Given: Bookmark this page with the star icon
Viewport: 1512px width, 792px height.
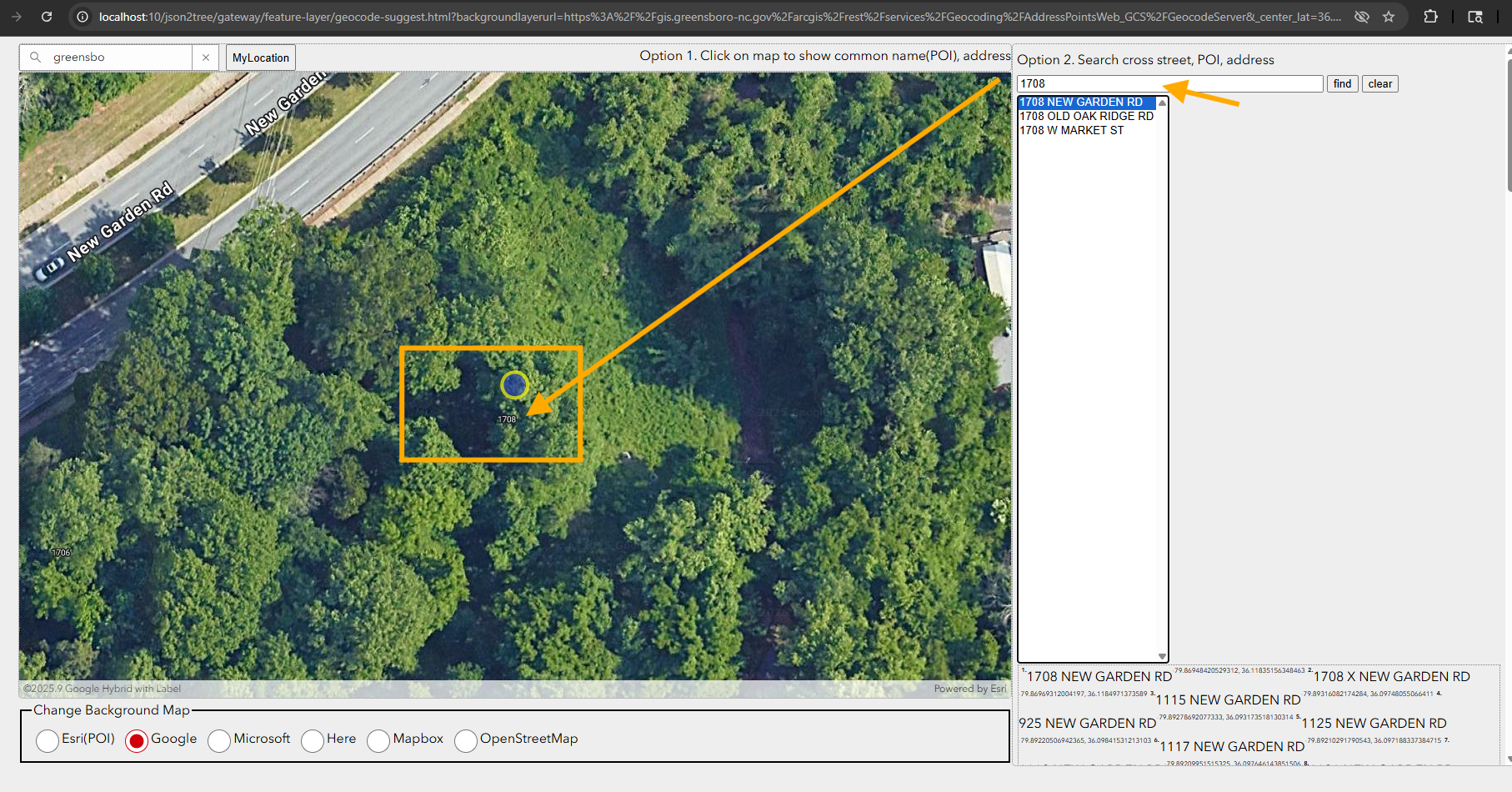Looking at the screenshot, I should (1389, 17).
